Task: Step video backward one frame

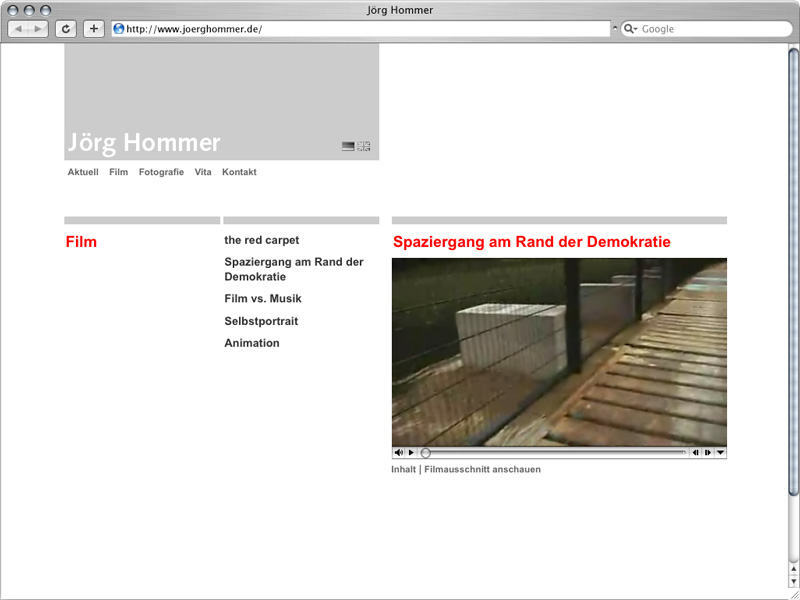Action: coord(695,453)
